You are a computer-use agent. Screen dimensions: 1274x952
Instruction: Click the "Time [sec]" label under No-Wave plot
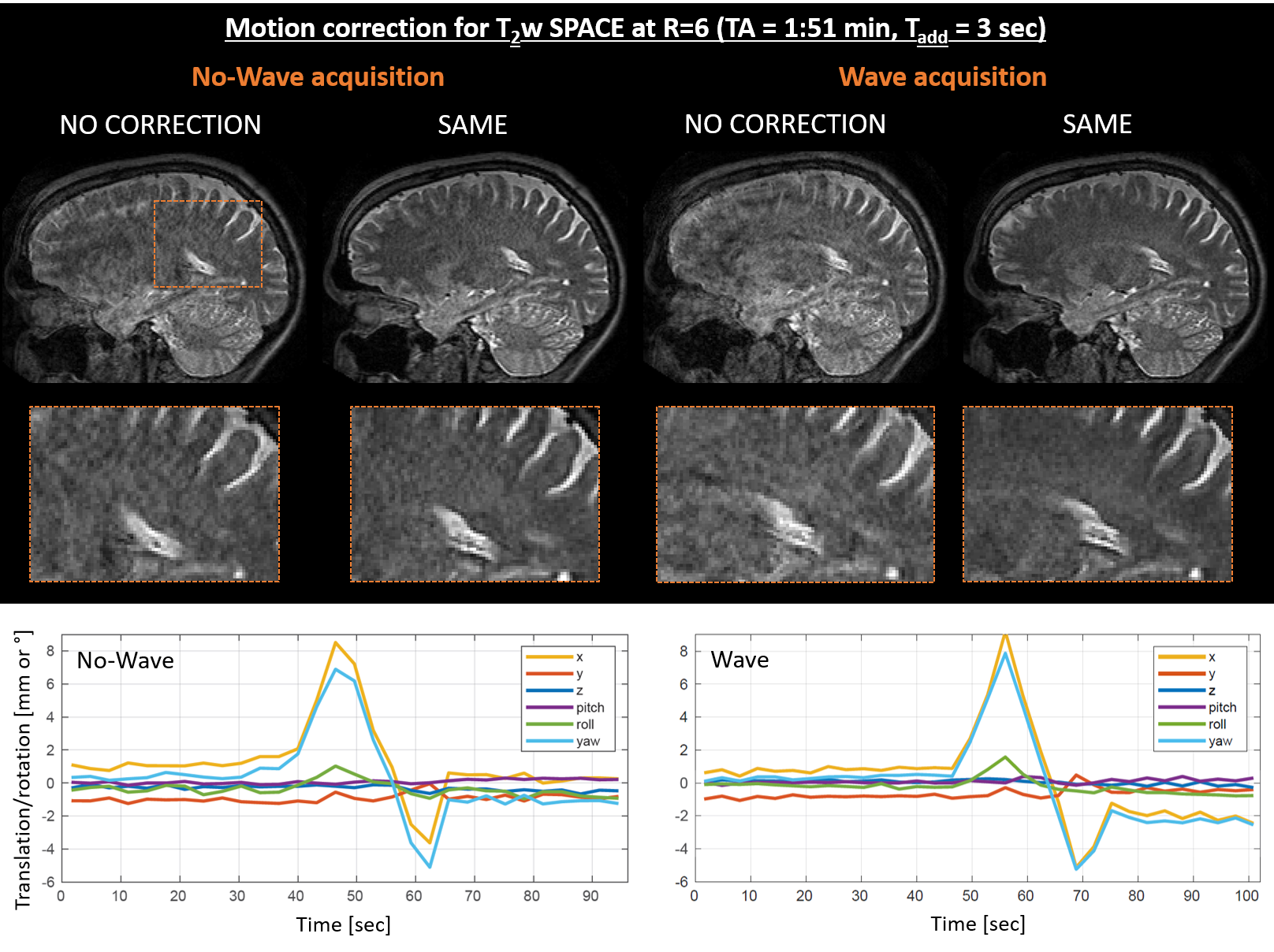pyautogui.click(x=343, y=924)
